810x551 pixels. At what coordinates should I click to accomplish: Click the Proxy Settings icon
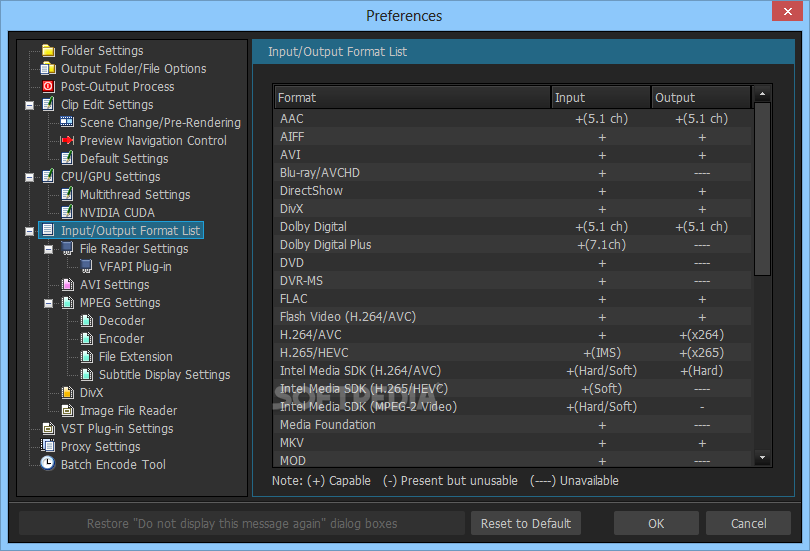49,446
